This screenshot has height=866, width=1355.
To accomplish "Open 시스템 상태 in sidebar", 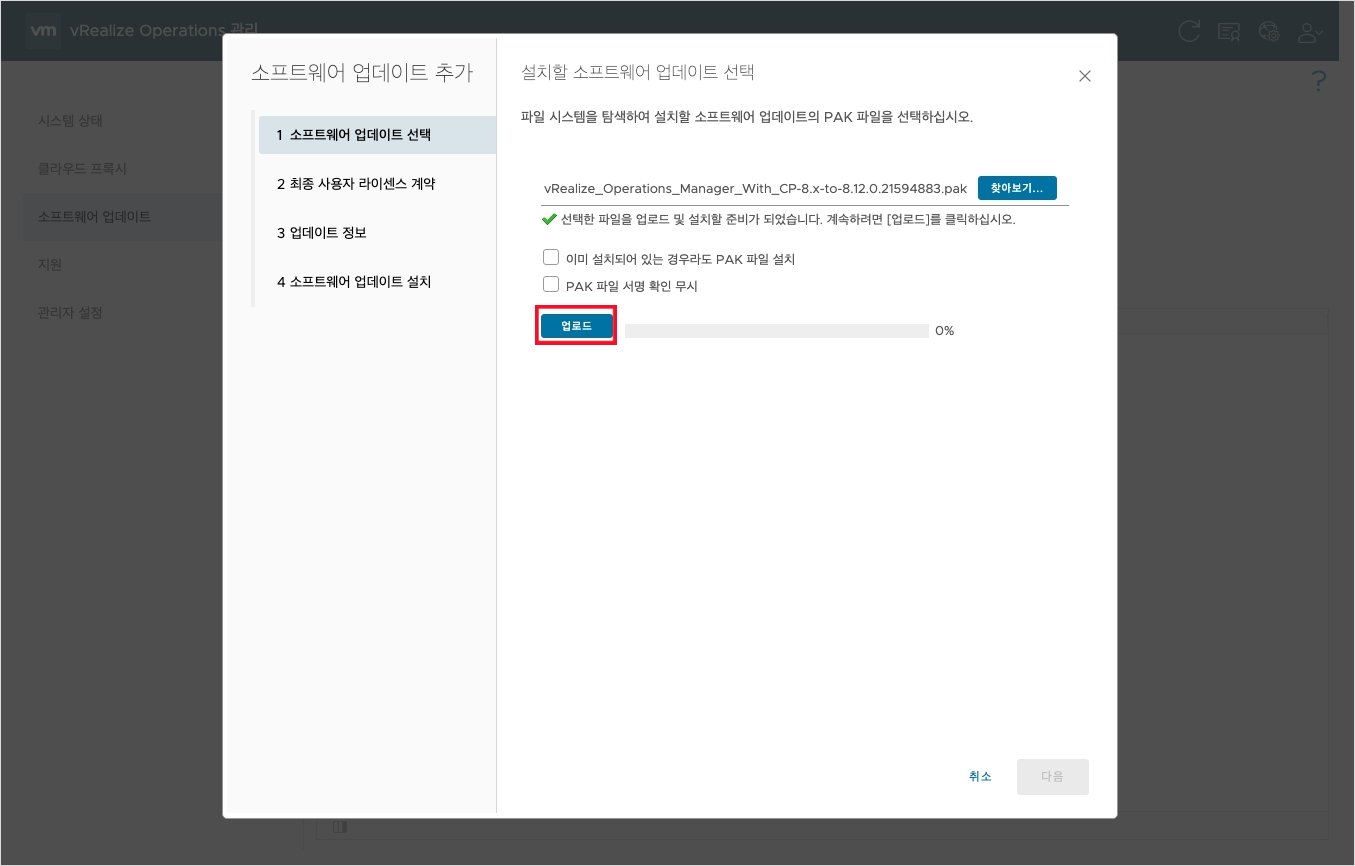I will click(70, 121).
